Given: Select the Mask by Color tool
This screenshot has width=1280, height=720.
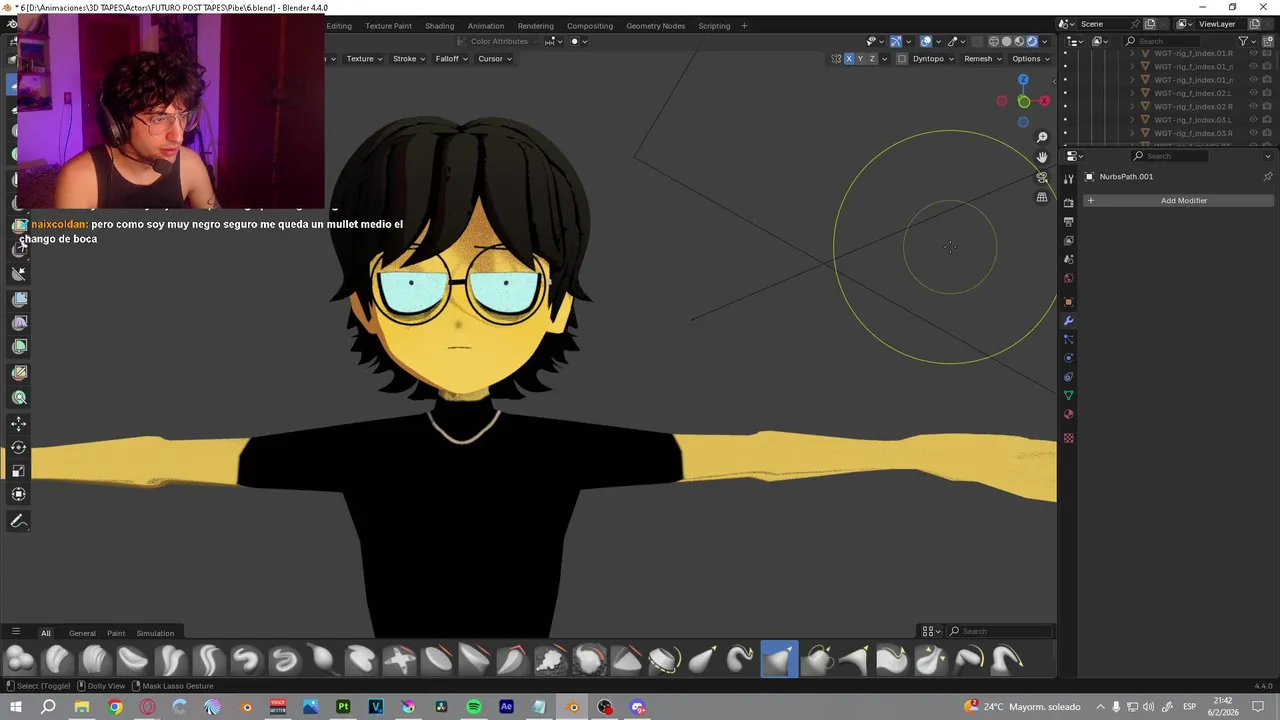Looking at the screenshot, I should tap(19, 398).
